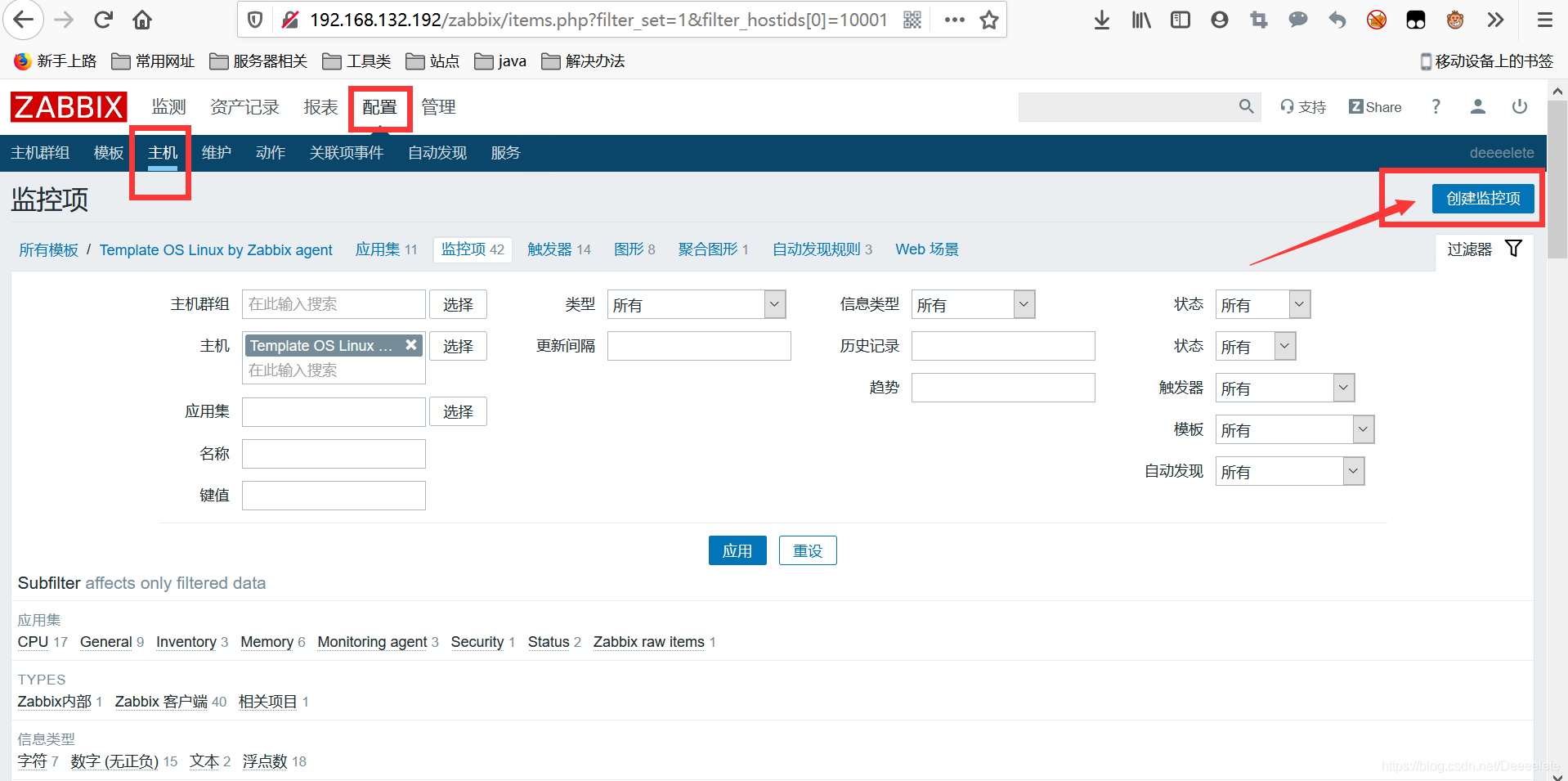Open the Firefox hamburger menu
Viewport: 1568px width, 781px height.
pos(1544,20)
